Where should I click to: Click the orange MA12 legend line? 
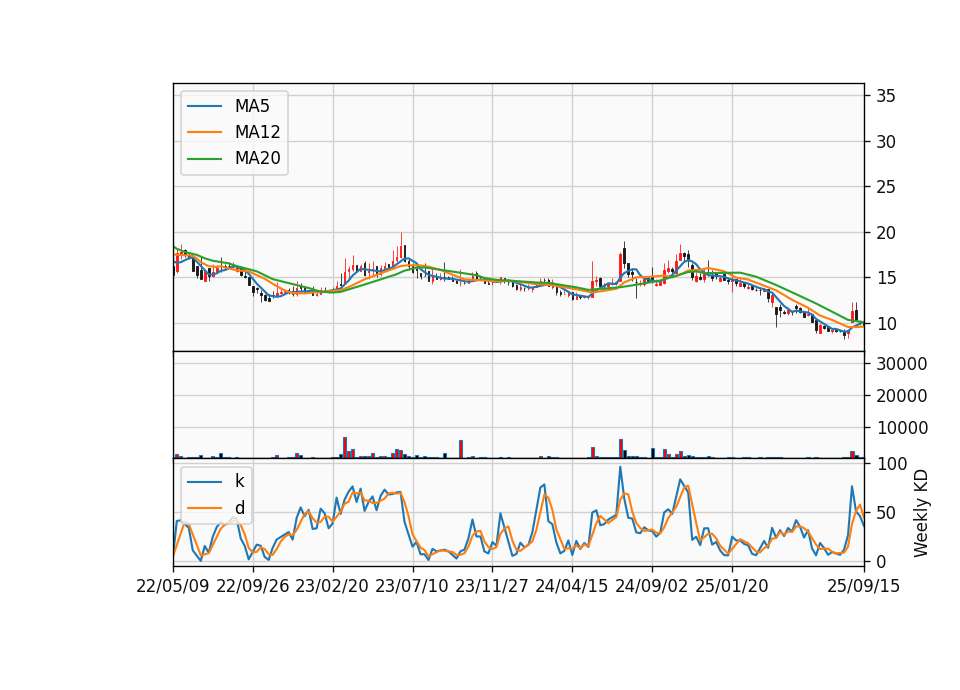(x=204, y=132)
